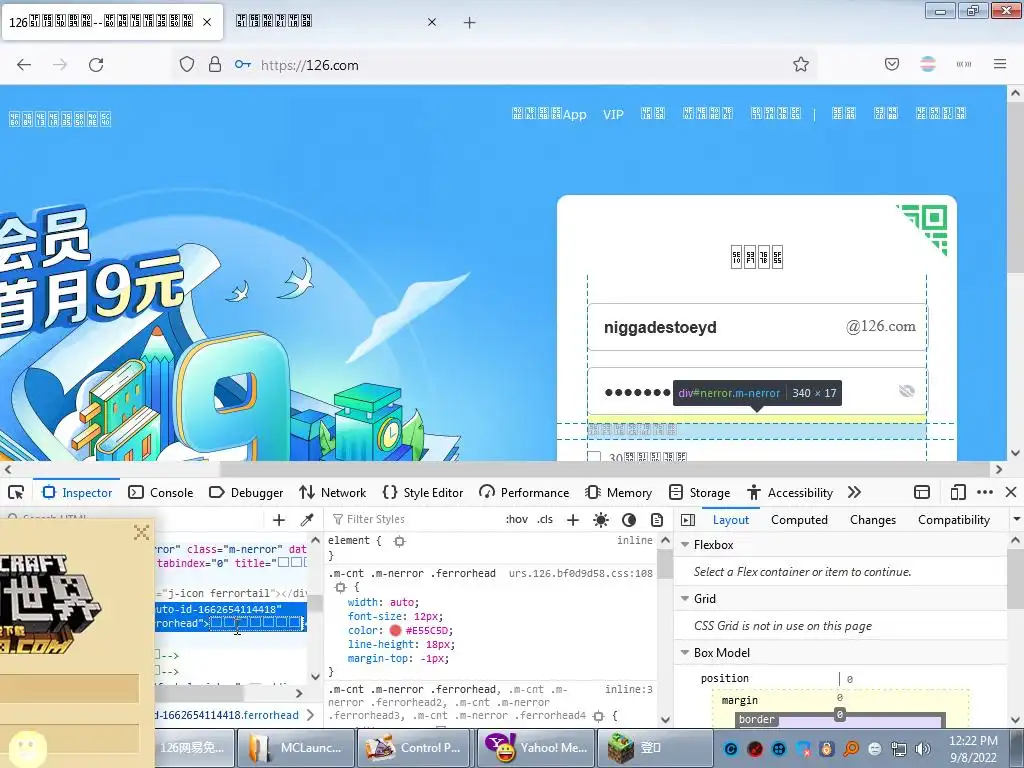Advance the breadcrumb trail right arrow

pyautogui.click(x=311, y=715)
